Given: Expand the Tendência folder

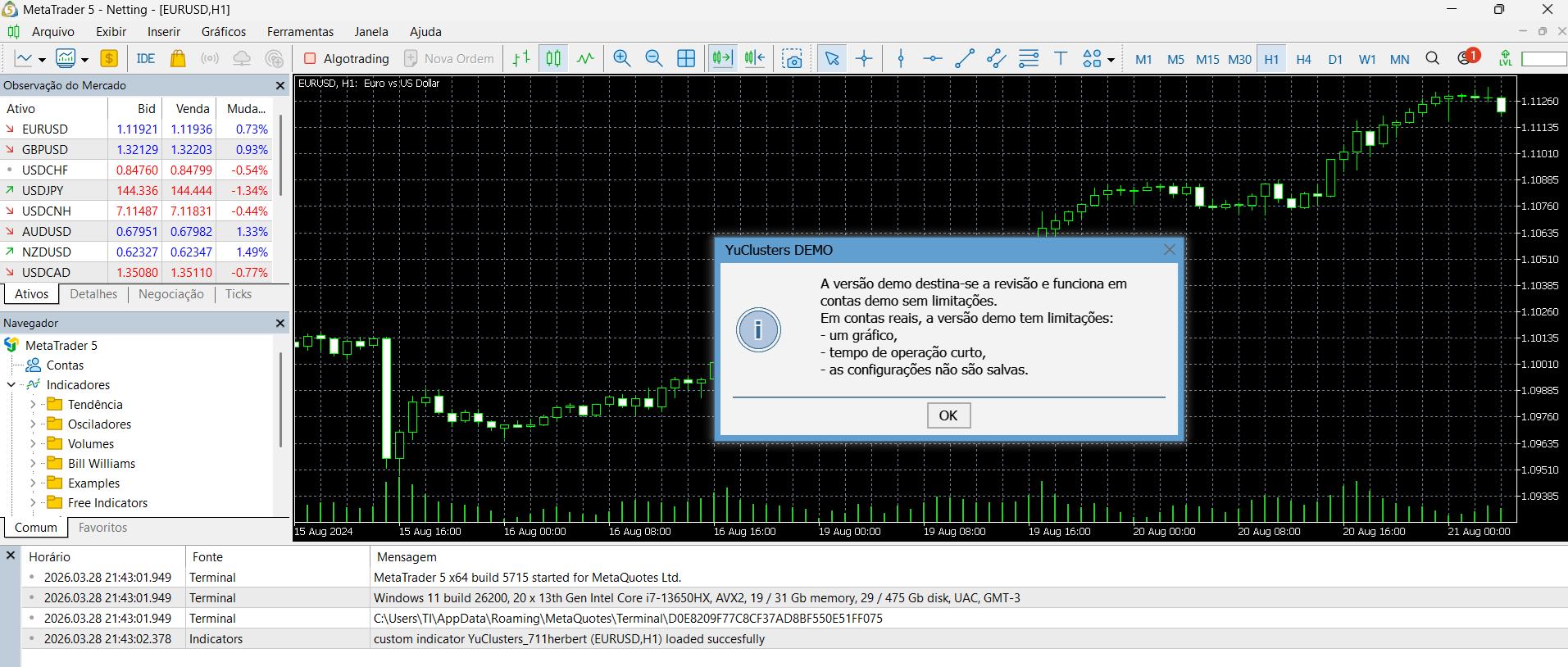Looking at the screenshot, I should pos(33,405).
